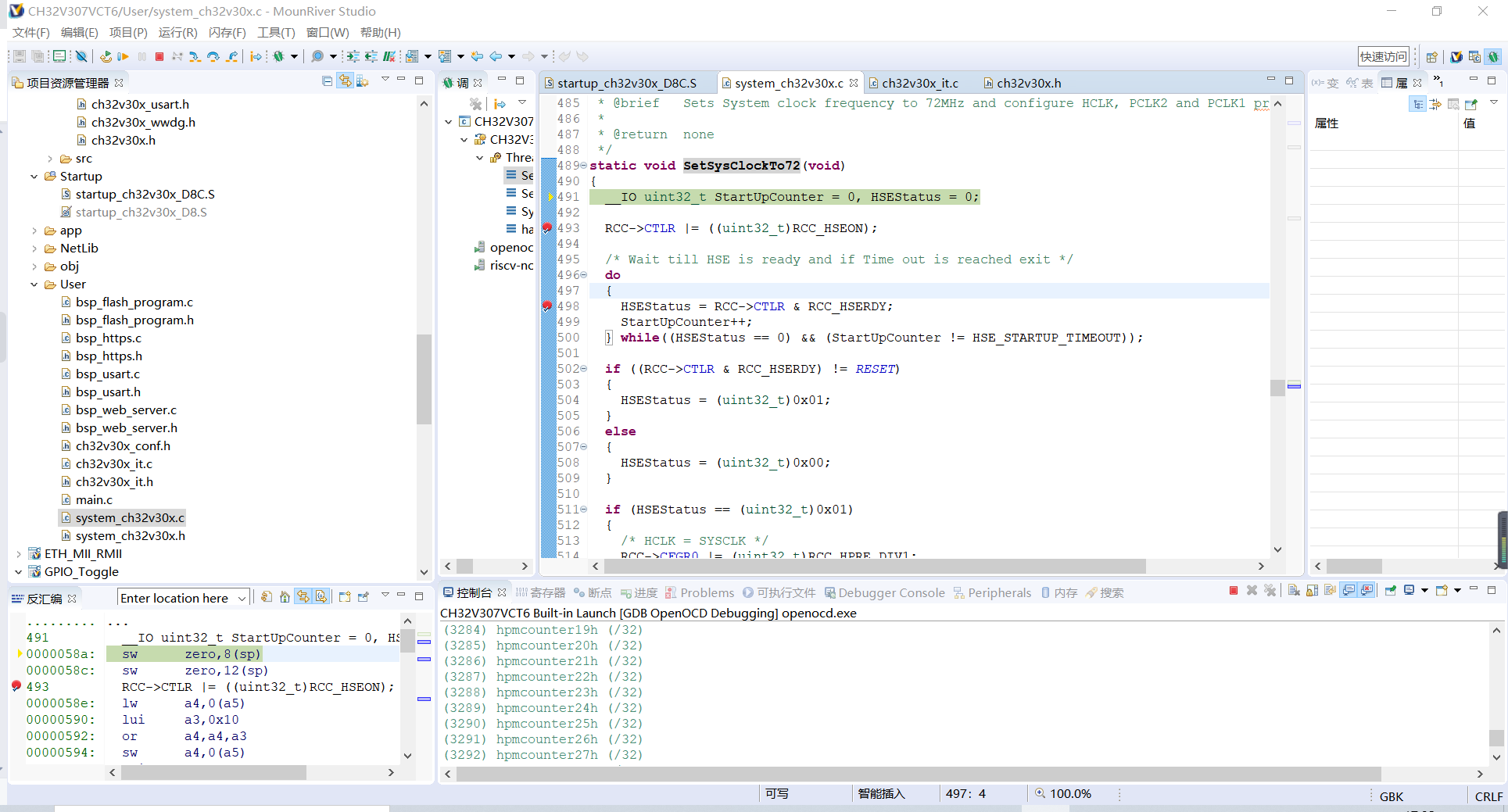Viewport: 1508px width, 812px height.
Task: Click the project explorer vertical scrollbar thumb
Action: 424,379
